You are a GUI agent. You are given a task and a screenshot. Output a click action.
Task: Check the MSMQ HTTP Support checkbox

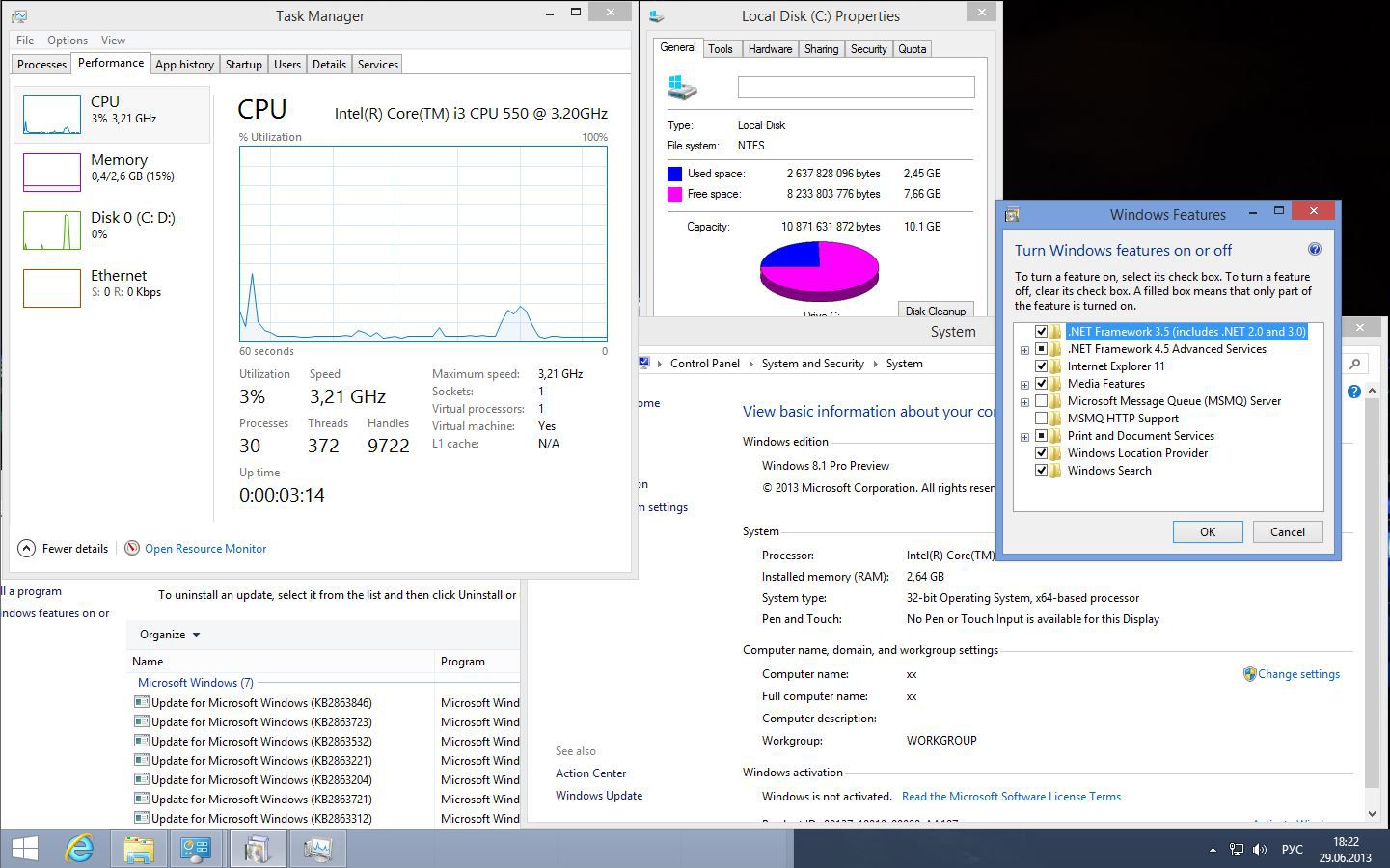click(x=1041, y=419)
